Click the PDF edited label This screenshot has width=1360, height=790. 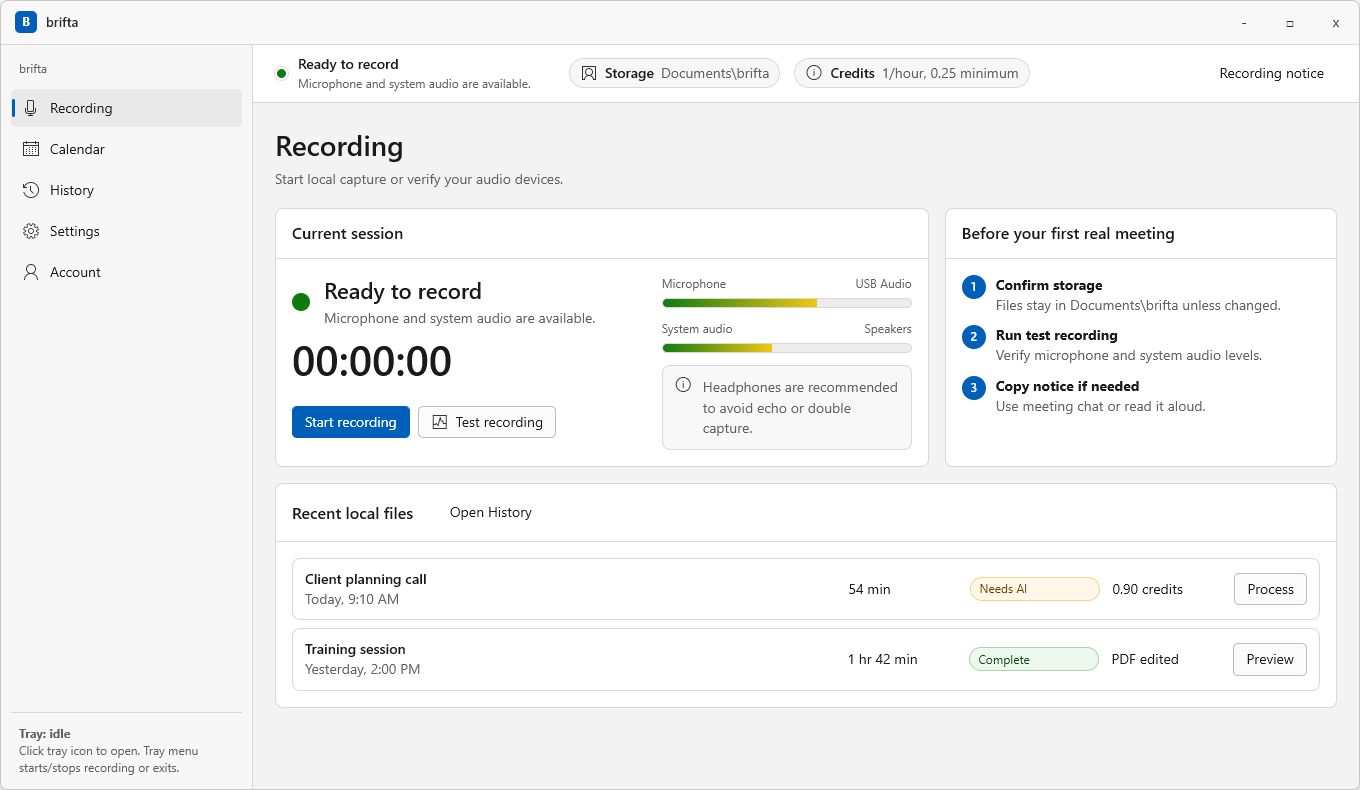(x=1145, y=659)
